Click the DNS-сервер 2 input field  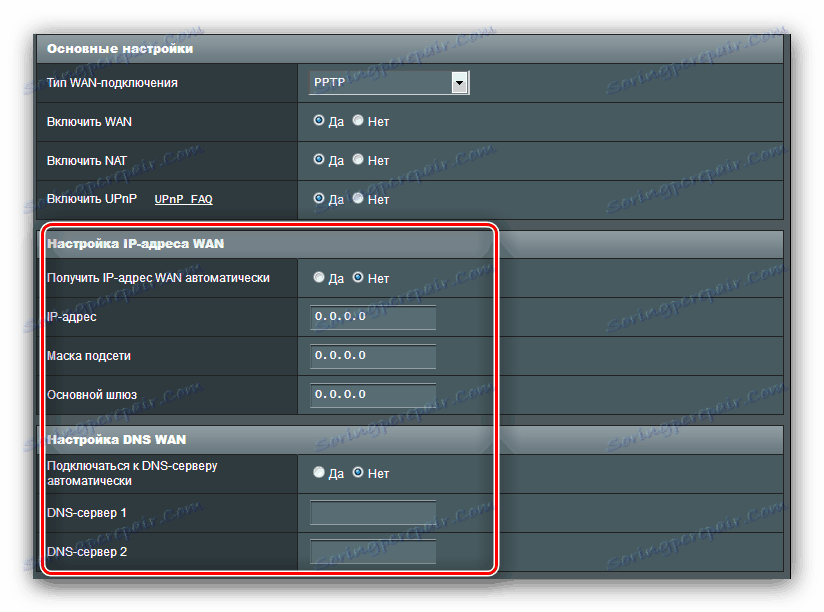(373, 551)
